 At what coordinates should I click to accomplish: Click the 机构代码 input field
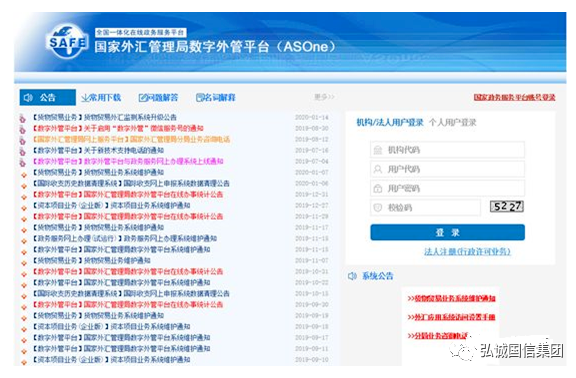(447, 150)
